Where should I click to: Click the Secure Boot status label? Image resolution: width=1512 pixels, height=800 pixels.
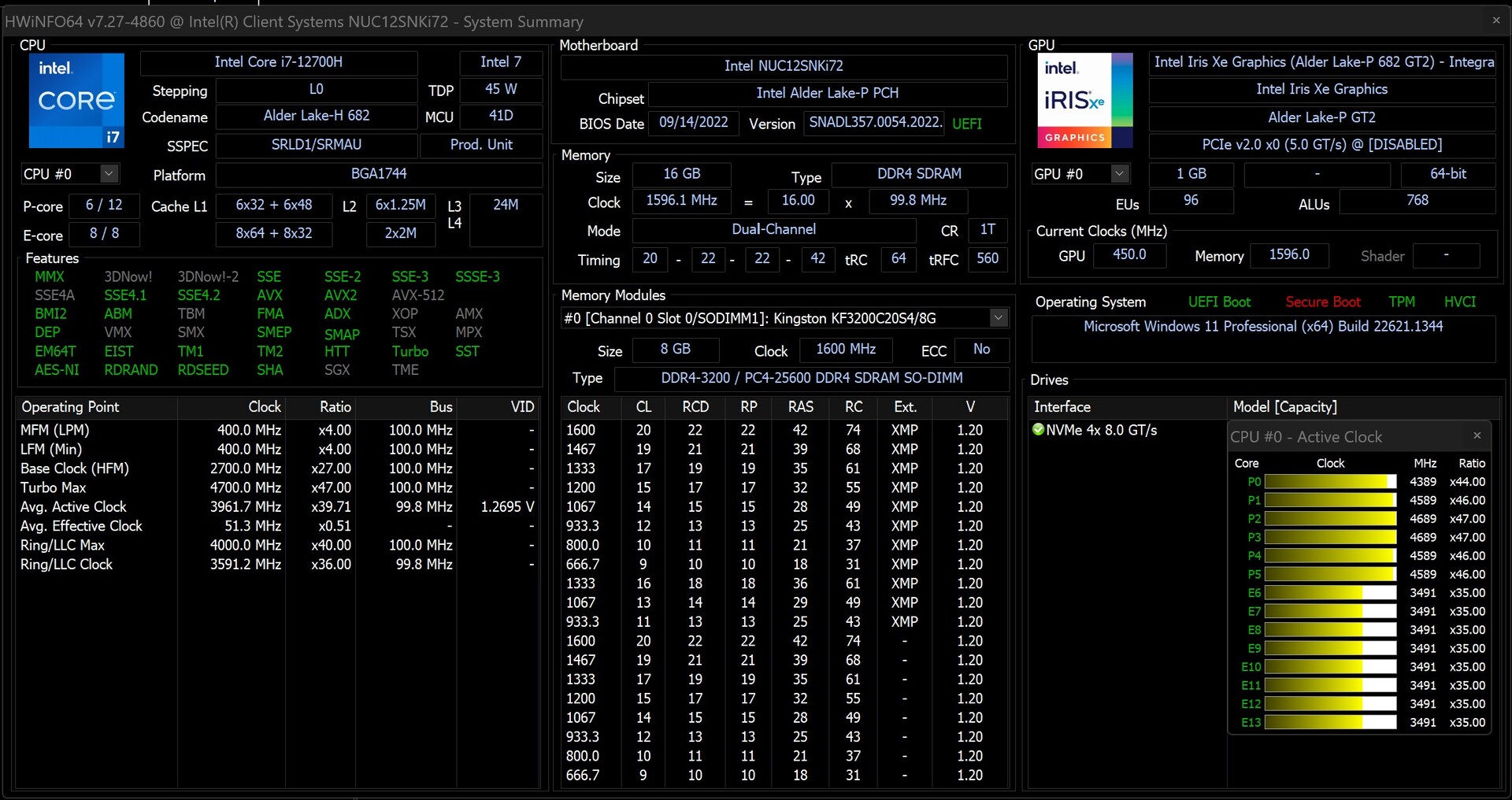tap(1323, 302)
